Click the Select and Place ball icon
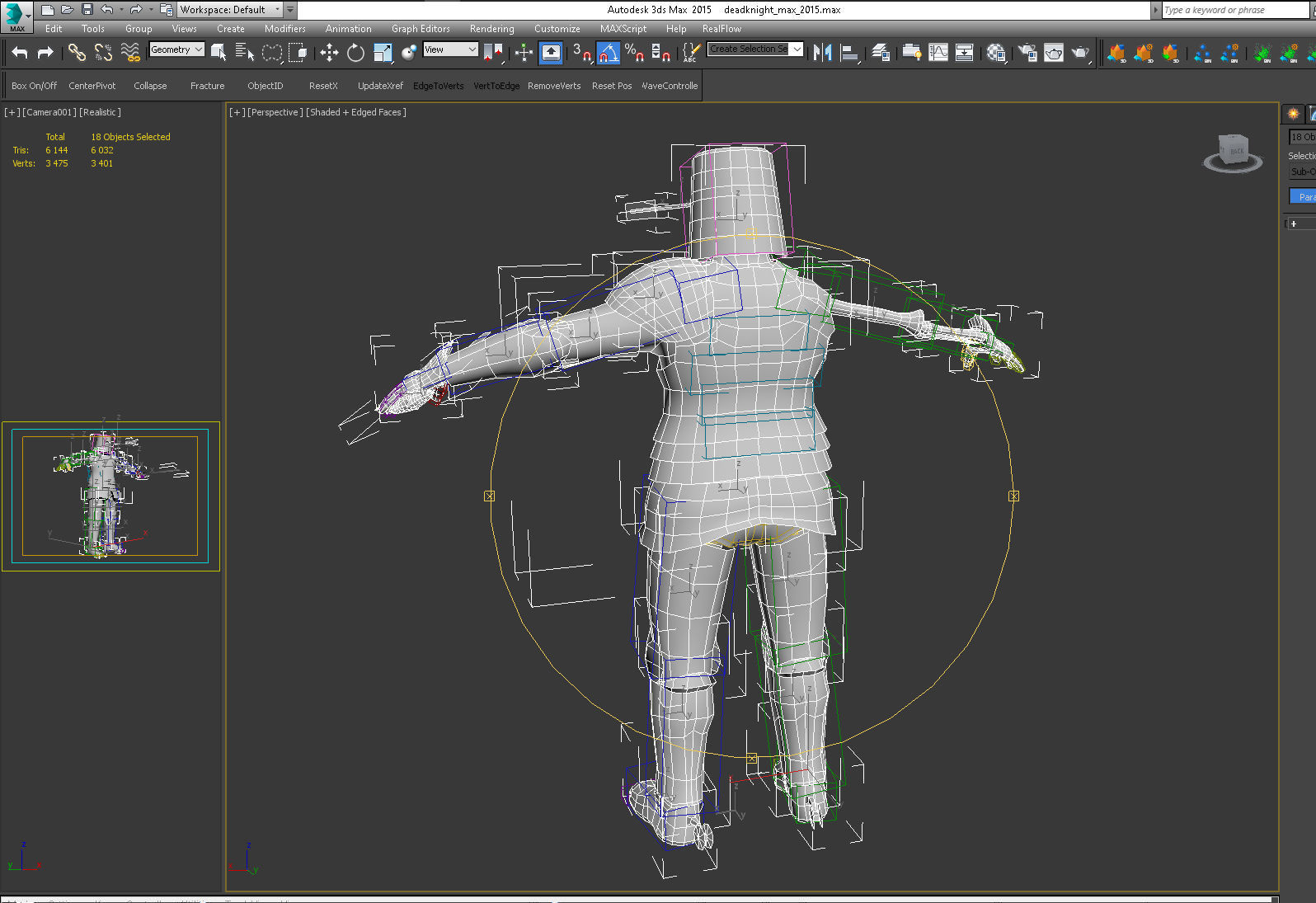The width and height of the screenshot is (1316, 903). (x=409, y=53)
